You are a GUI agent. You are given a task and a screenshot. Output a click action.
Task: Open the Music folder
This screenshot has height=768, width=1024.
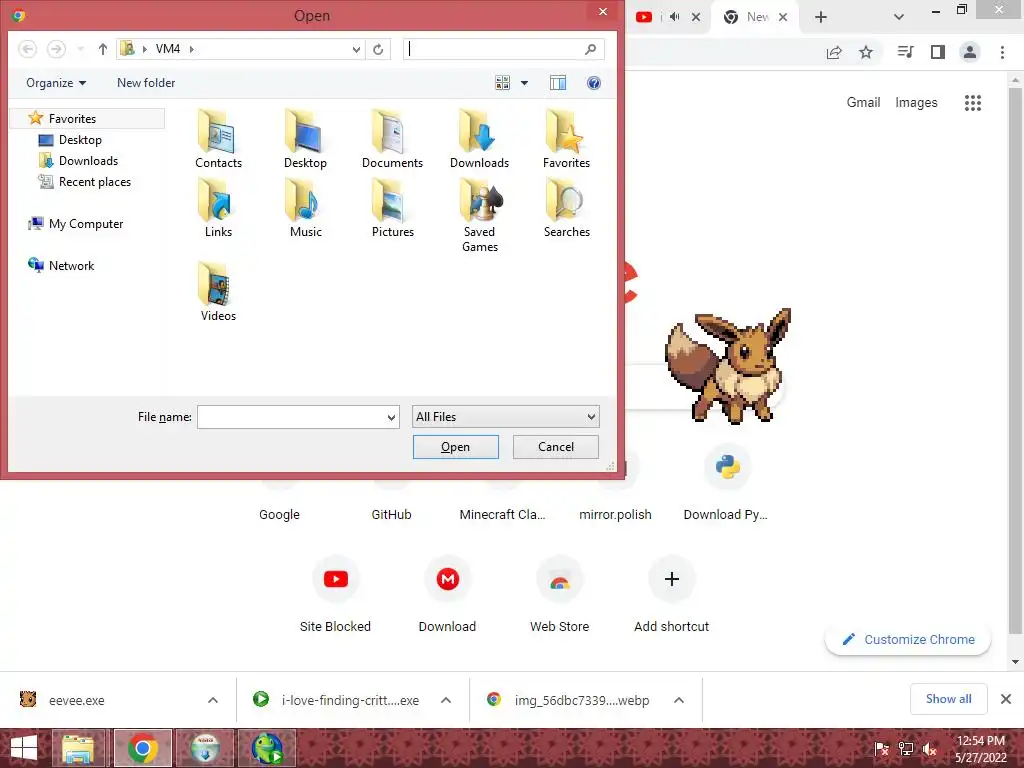[305, 208]
